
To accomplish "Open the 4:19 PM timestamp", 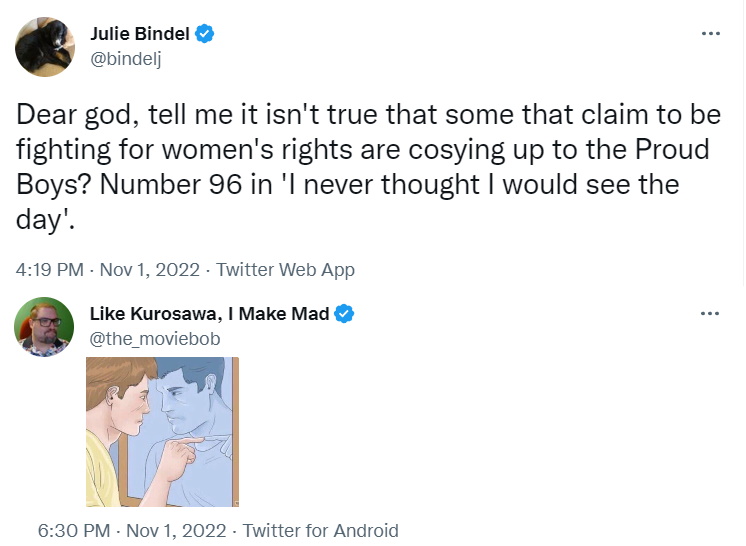I will click(x=50, y=270).
